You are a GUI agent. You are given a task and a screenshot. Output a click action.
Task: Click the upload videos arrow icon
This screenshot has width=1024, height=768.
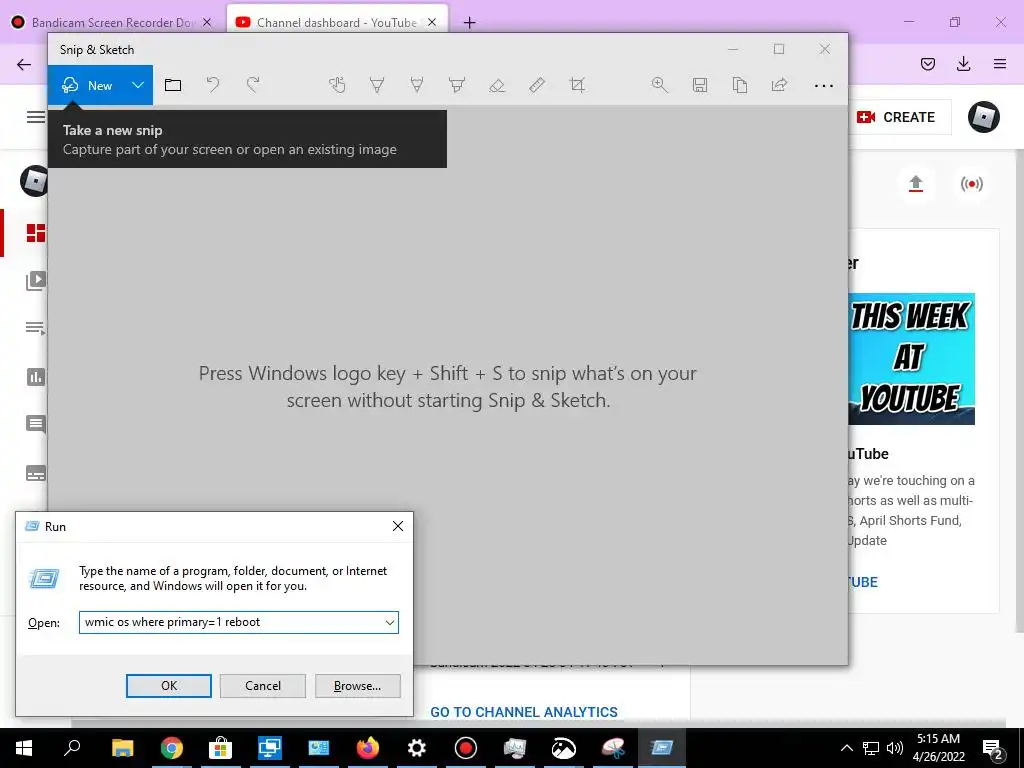pos(916,184)
